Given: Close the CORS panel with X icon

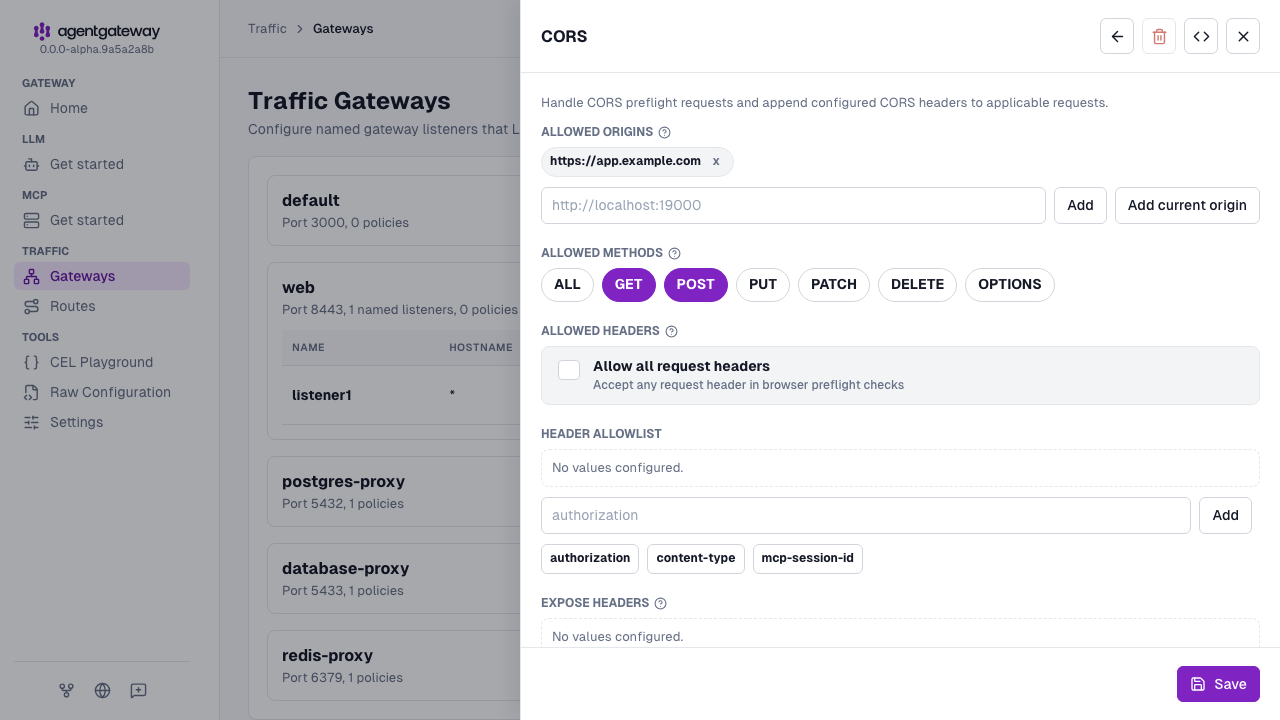Looking at the screenshot, I should (1243, 36).
